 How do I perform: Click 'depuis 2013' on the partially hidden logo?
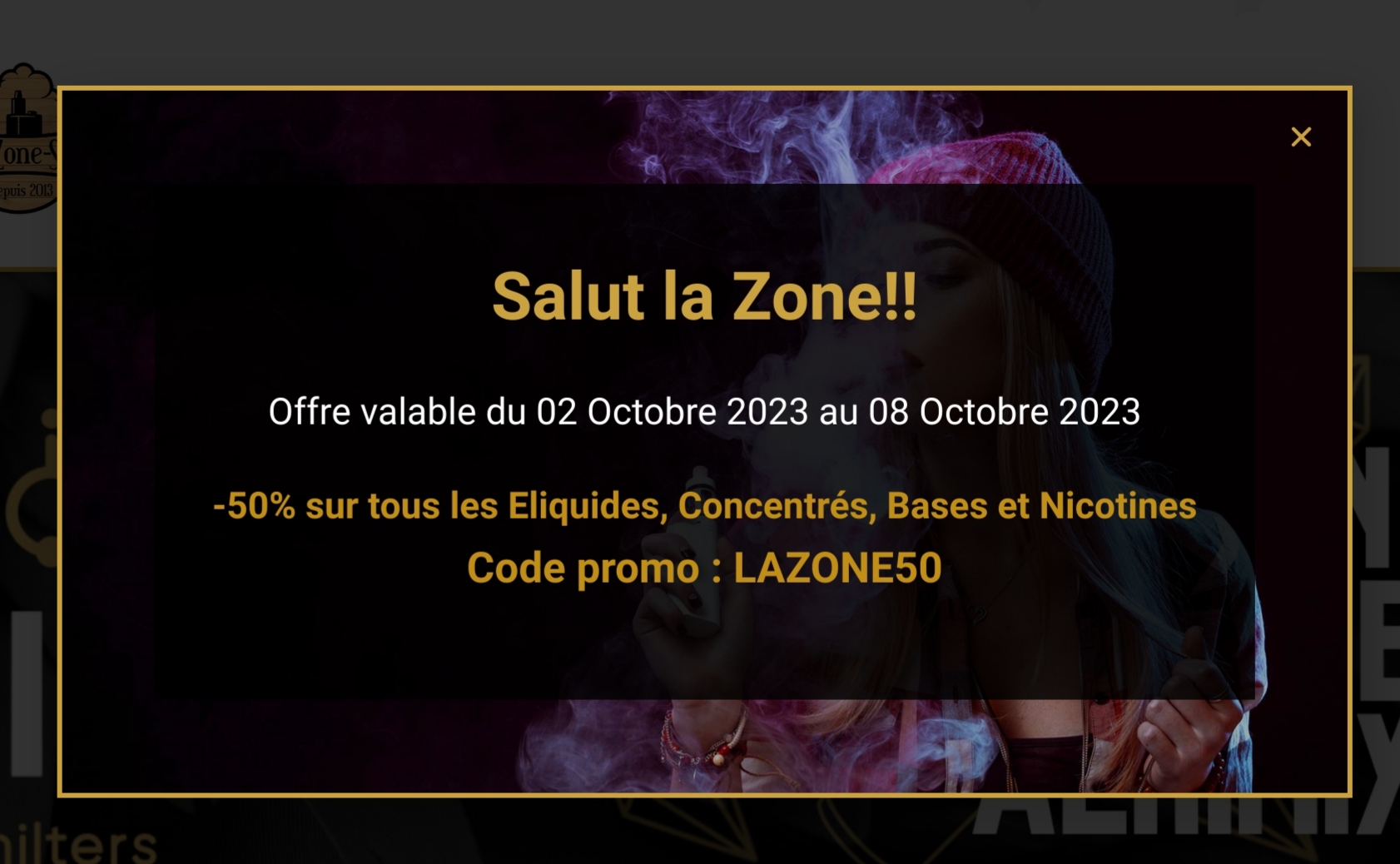pos(27,191)
